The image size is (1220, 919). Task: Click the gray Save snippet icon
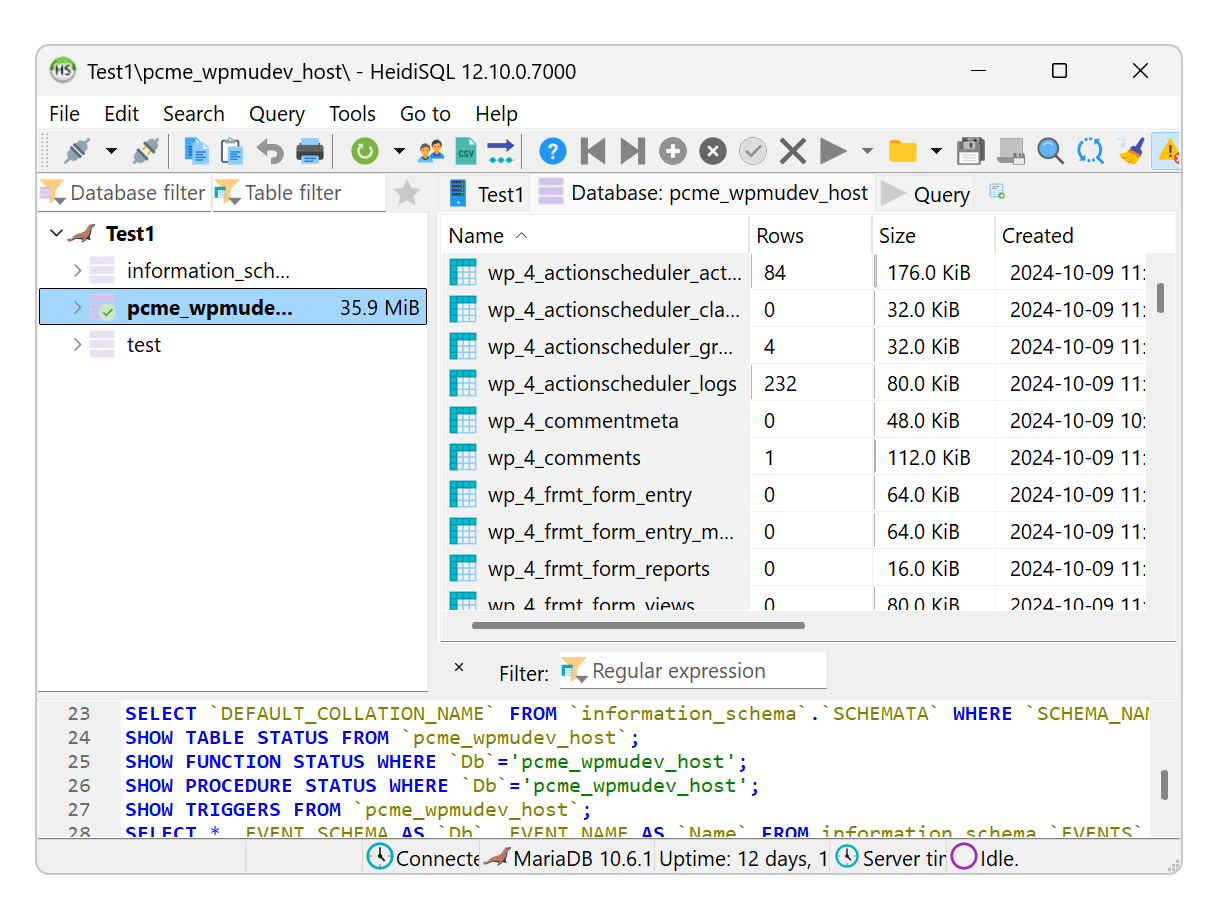click(1011, 152)
